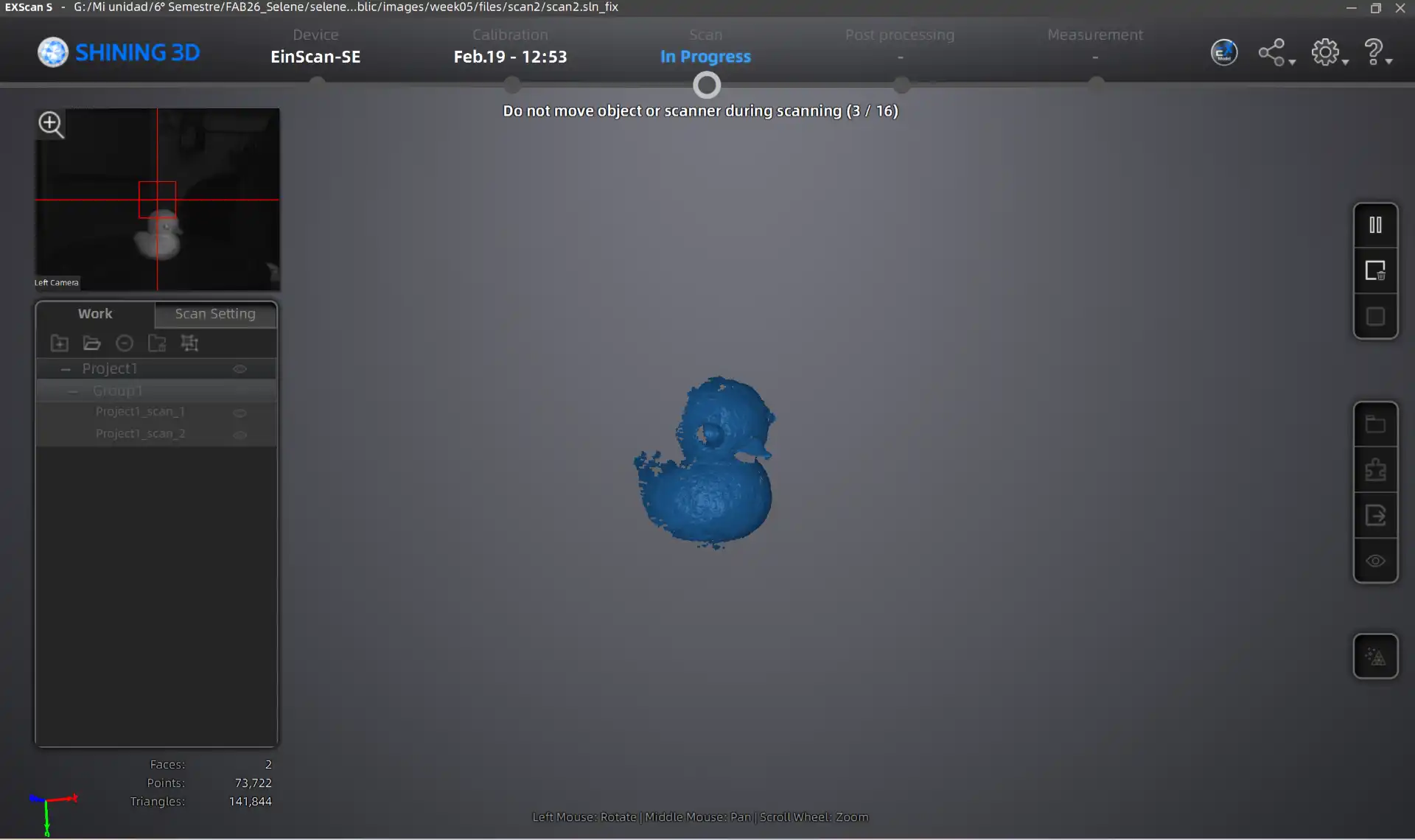1415x840 pixels.
Task: Collapse the Project1 tree node
Action: 66,368
